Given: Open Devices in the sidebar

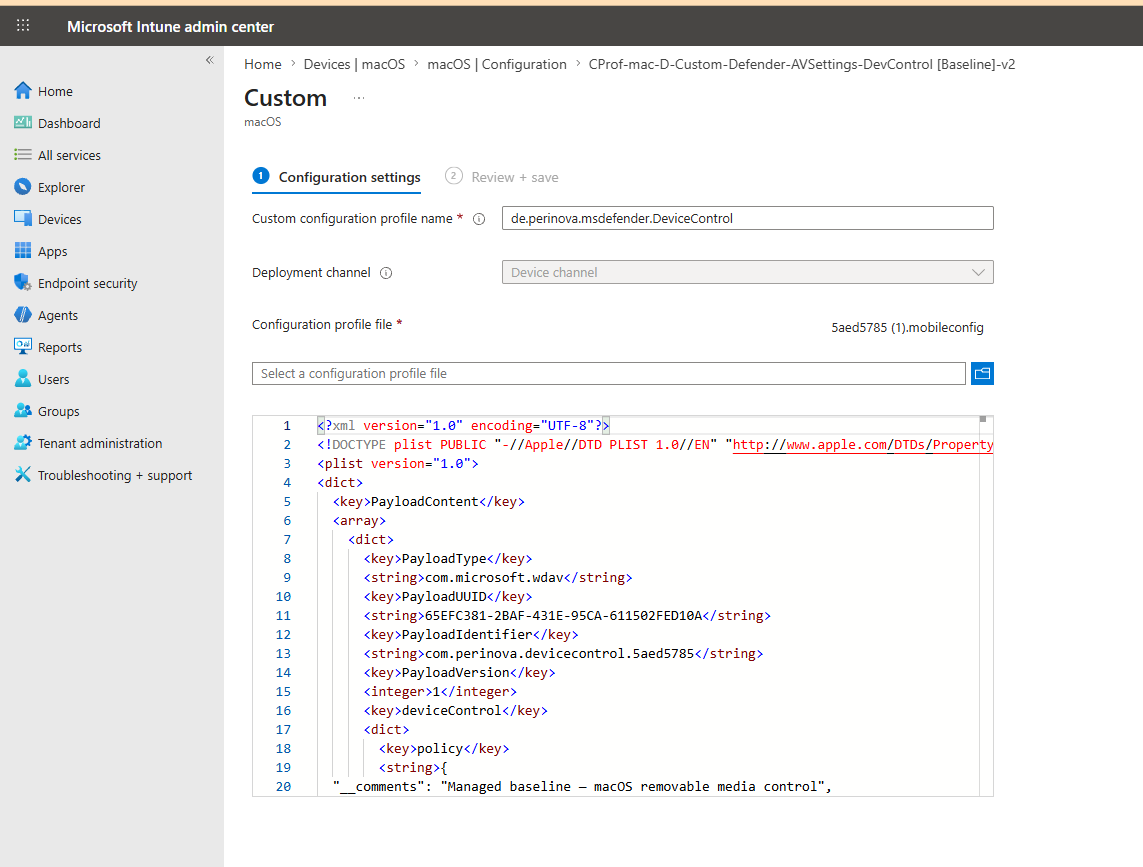Looking at the screenshot, I should point(60,219).
